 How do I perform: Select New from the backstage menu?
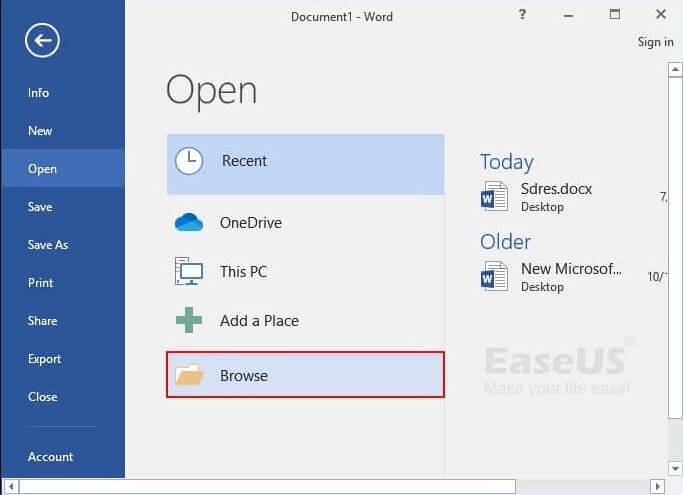coord(40,131)
